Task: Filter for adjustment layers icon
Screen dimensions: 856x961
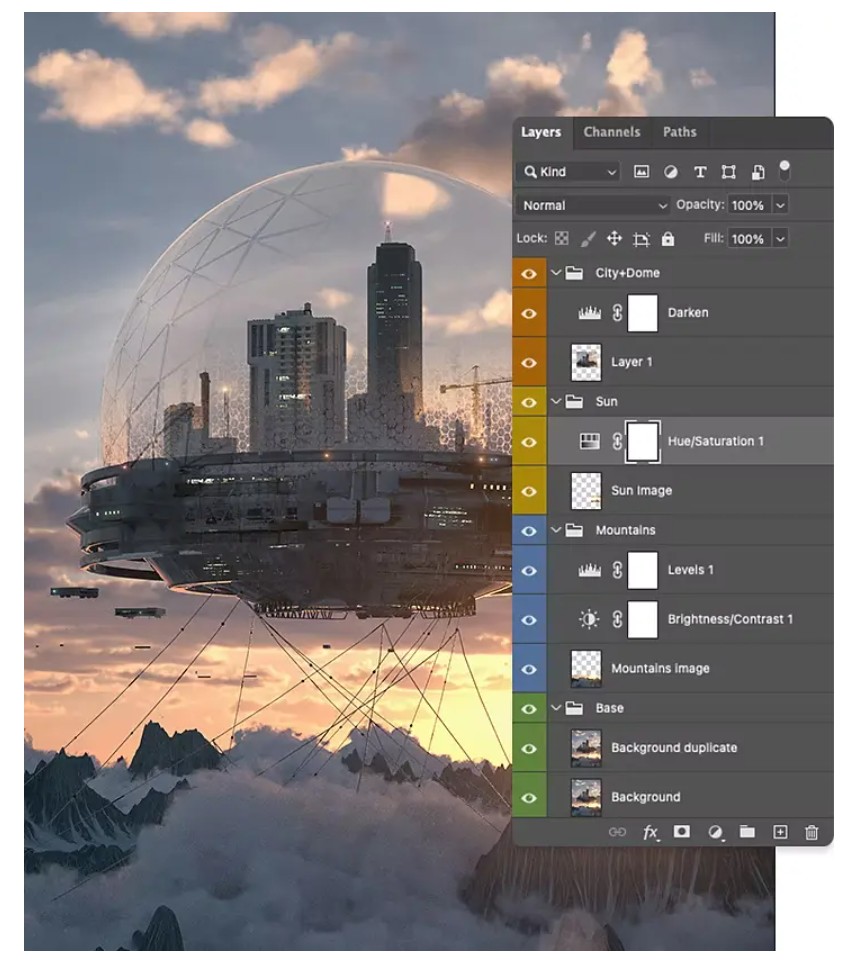Action: pyautogui.click(x=671, y=172)
